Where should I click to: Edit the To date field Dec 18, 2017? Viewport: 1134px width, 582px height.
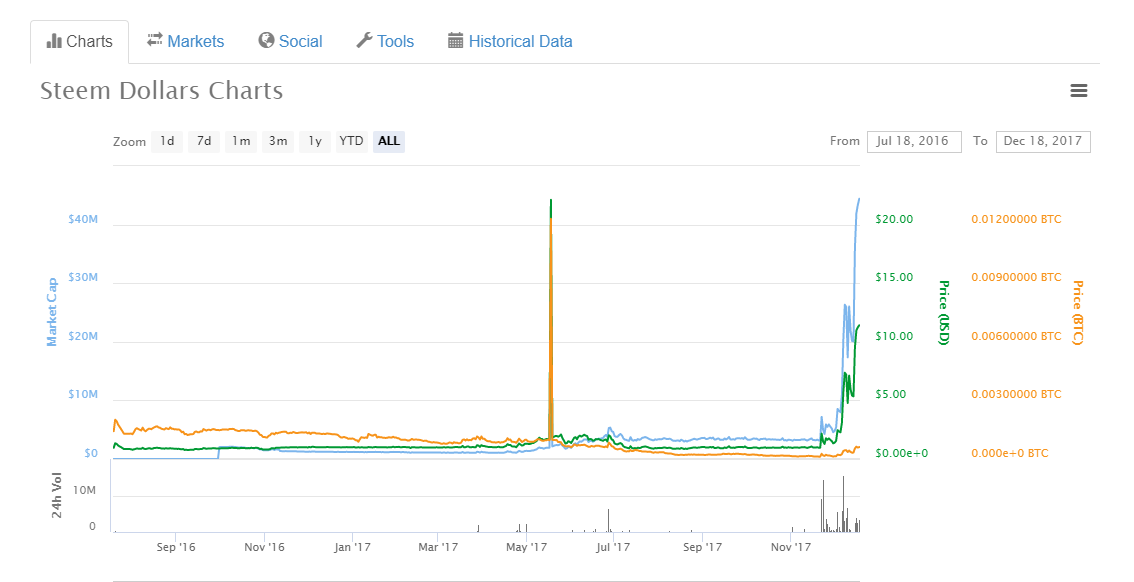pyautogui.click(x=1043, y=141)
